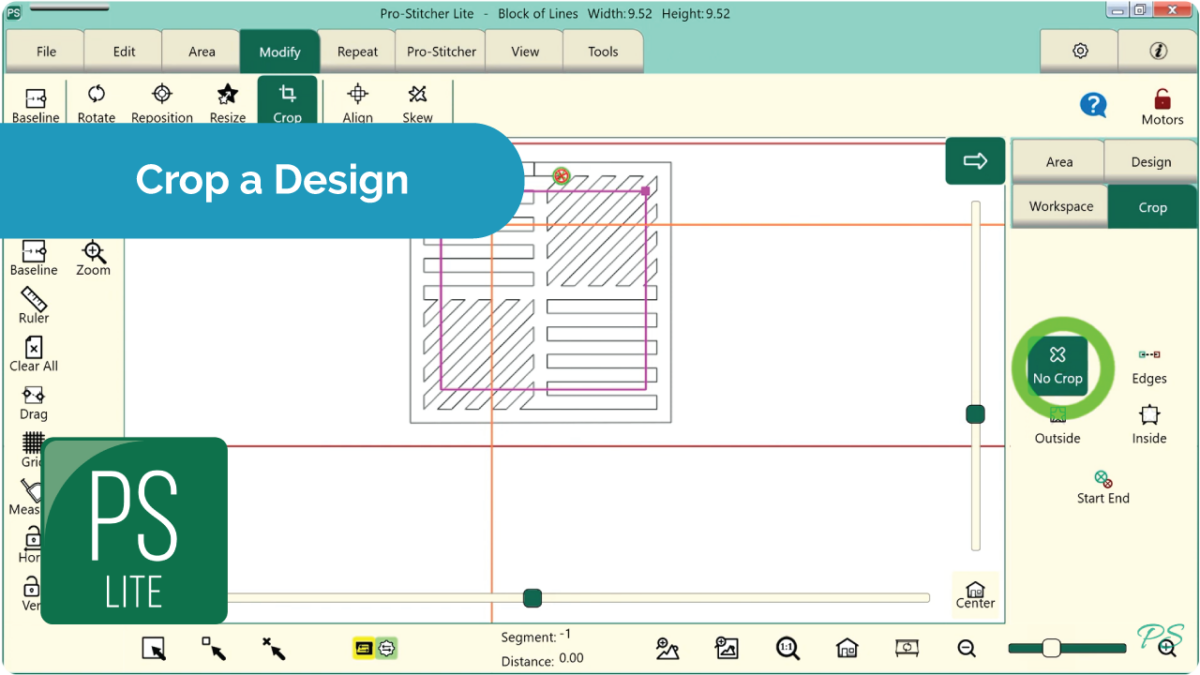The image size is (1200, 675).
Task: Select the No Crop option
Action: pyautogui.click(x=1057, y=365)
